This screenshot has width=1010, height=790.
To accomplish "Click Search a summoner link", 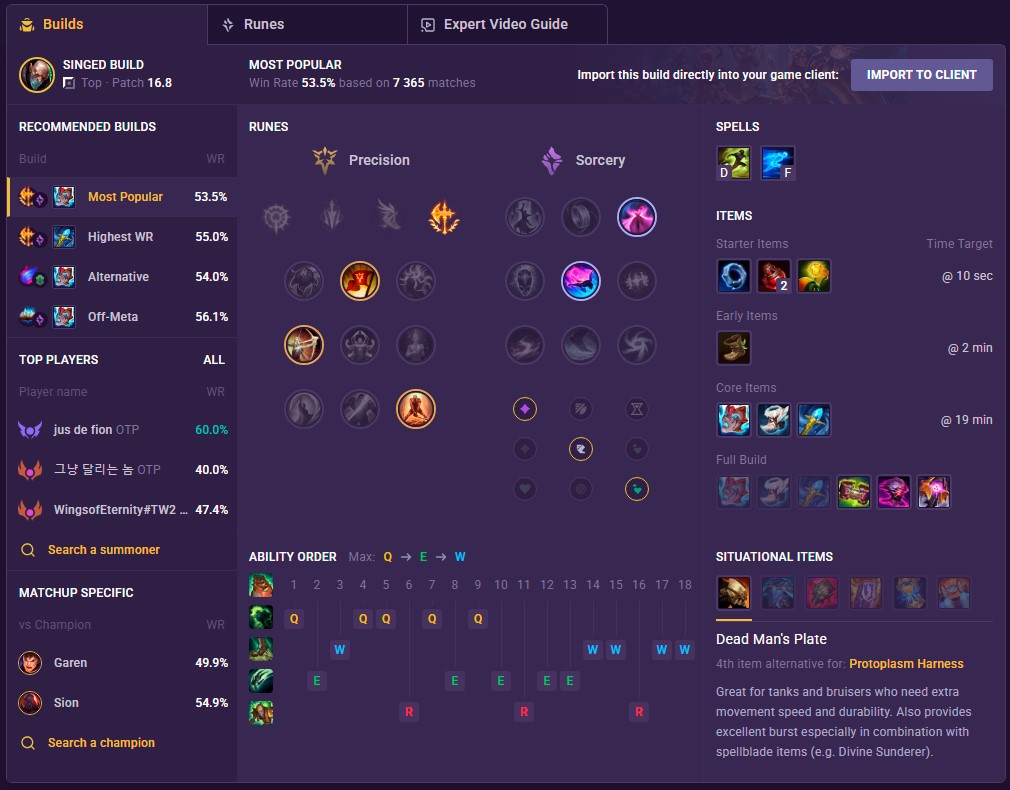I will pos(103,550).
